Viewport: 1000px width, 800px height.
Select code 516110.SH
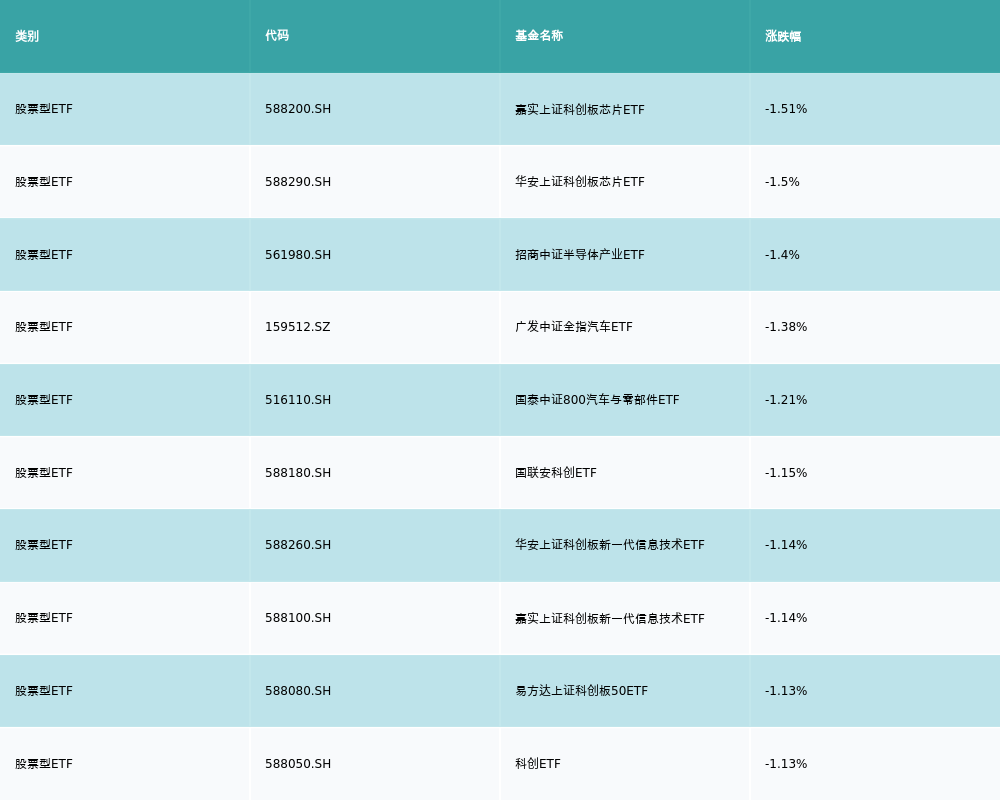(x=298, y=400)
